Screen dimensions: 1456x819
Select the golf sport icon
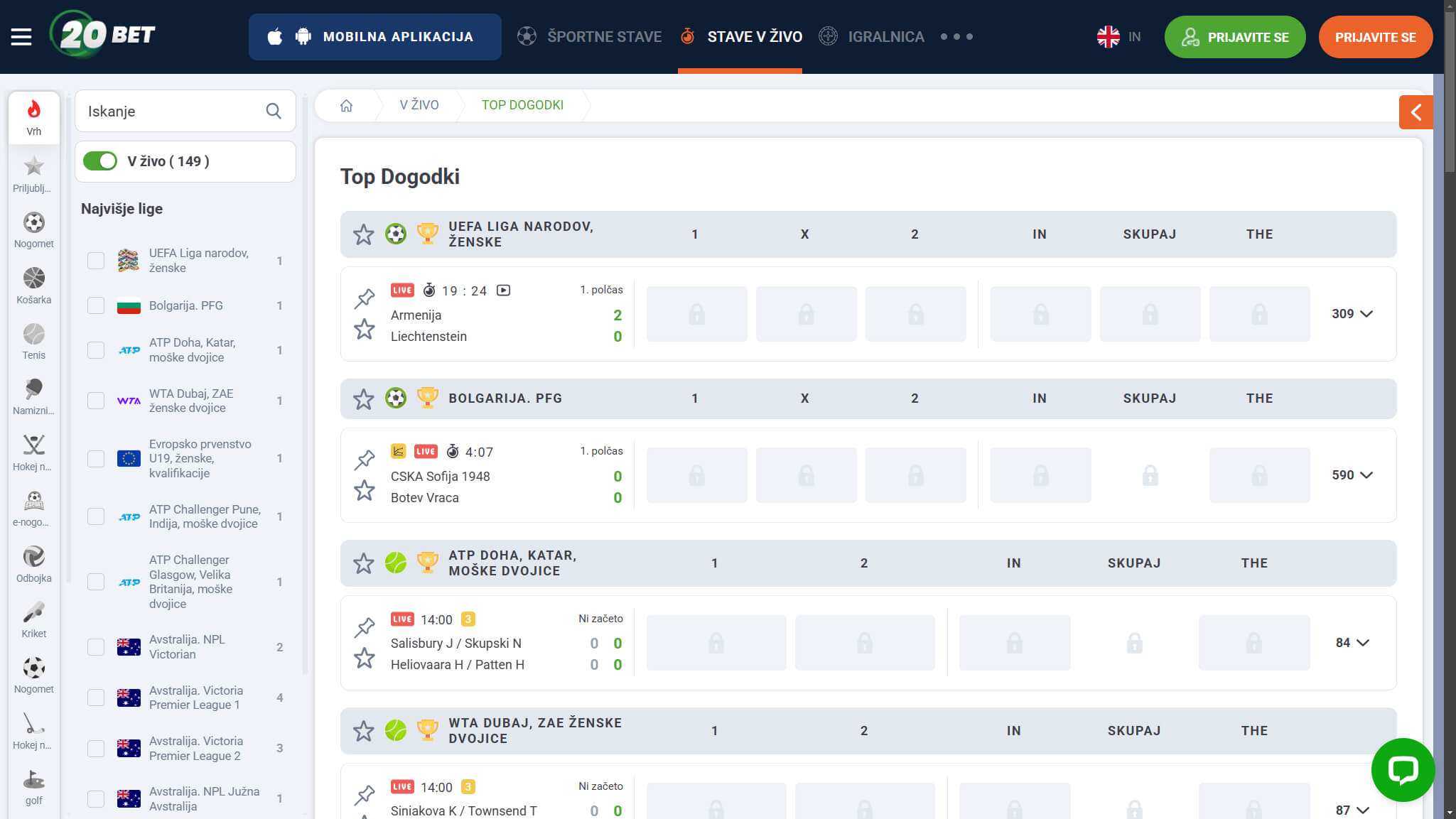click(x=34, y=787)
